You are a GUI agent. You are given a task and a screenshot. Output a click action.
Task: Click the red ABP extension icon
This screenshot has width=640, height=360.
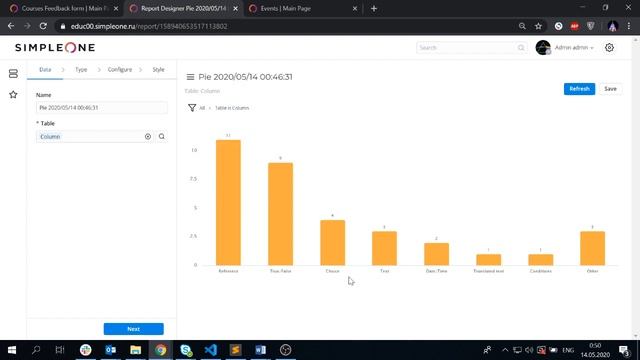(575, 26)
